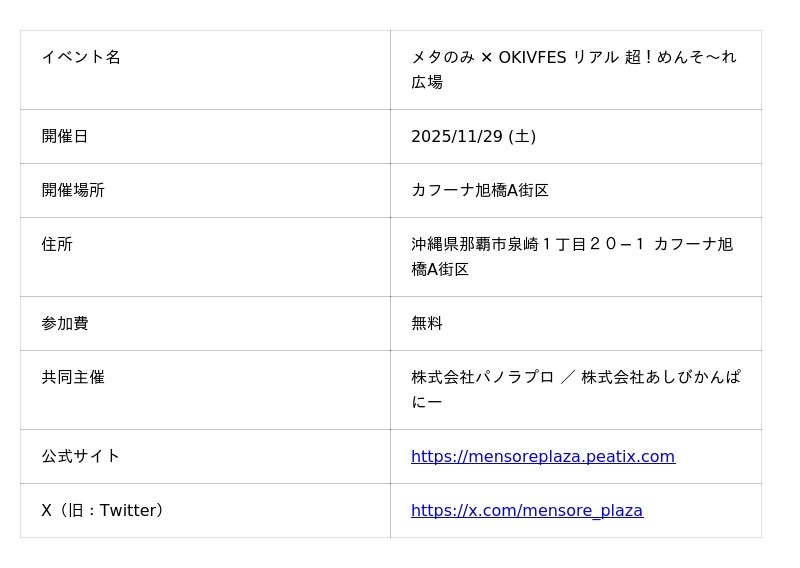The image size is (800, 568).
Task: Click the 共同主催 label cell
Action: 73,377
